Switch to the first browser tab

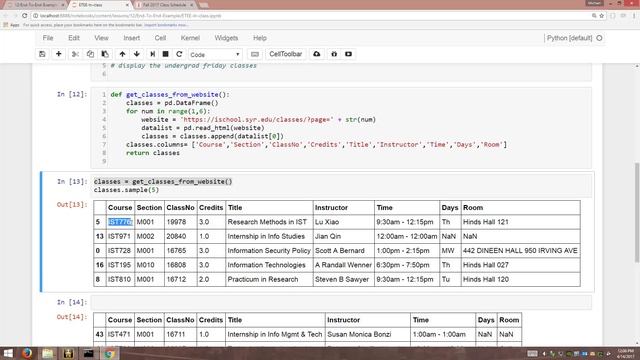(35, 5)
